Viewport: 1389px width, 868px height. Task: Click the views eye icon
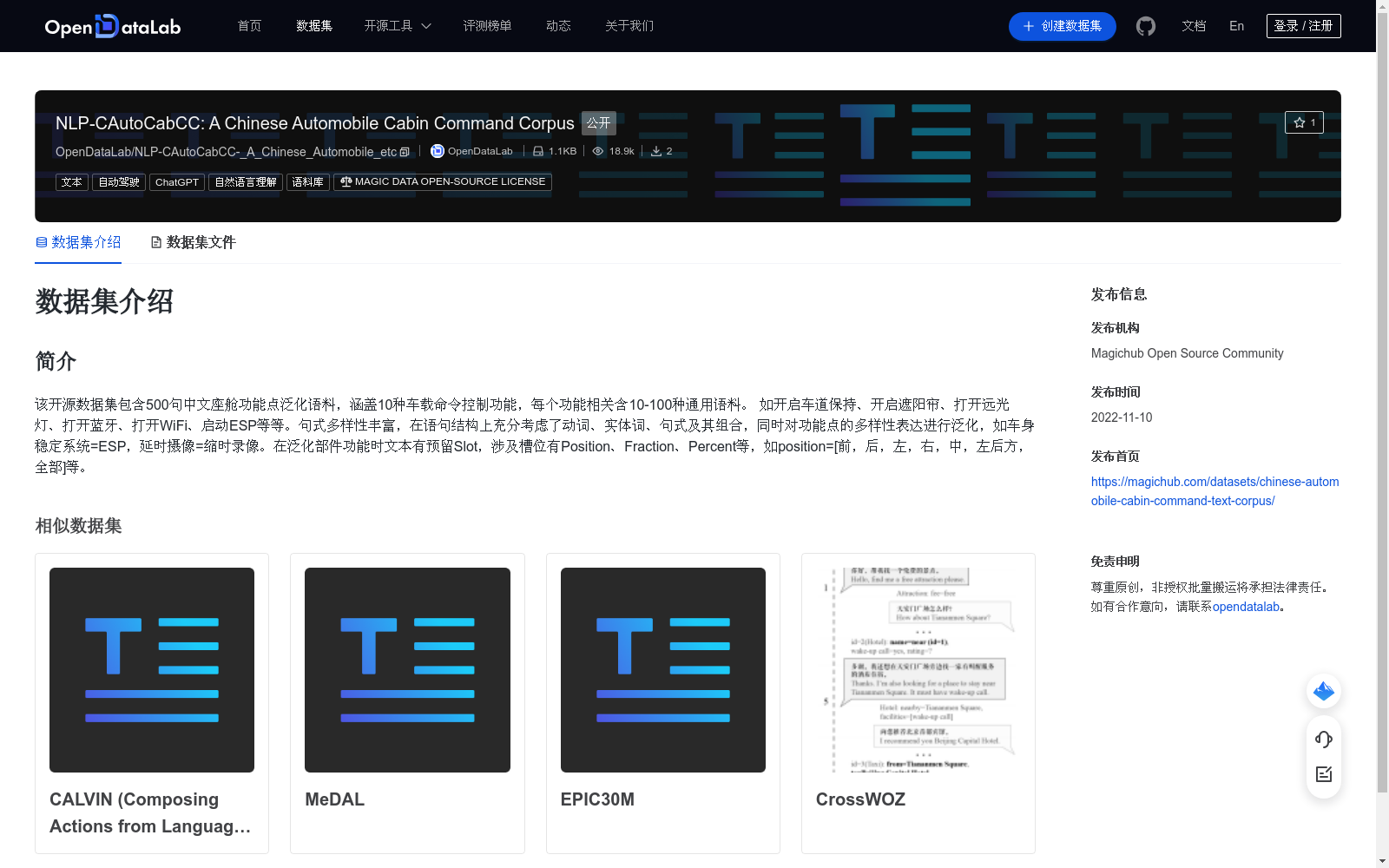point(598,151)
